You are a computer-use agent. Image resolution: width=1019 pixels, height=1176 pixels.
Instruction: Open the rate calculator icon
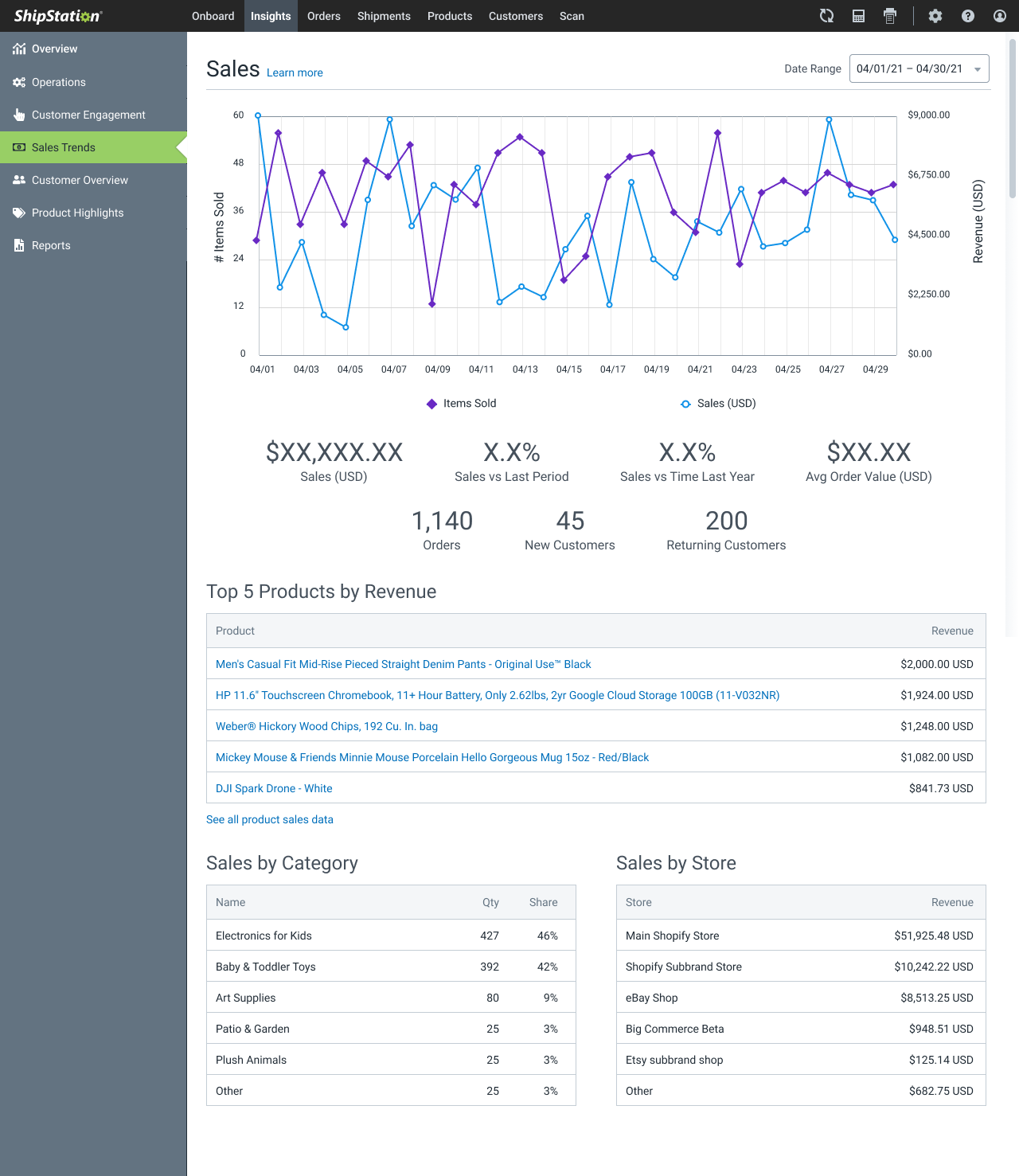(858, 16)
